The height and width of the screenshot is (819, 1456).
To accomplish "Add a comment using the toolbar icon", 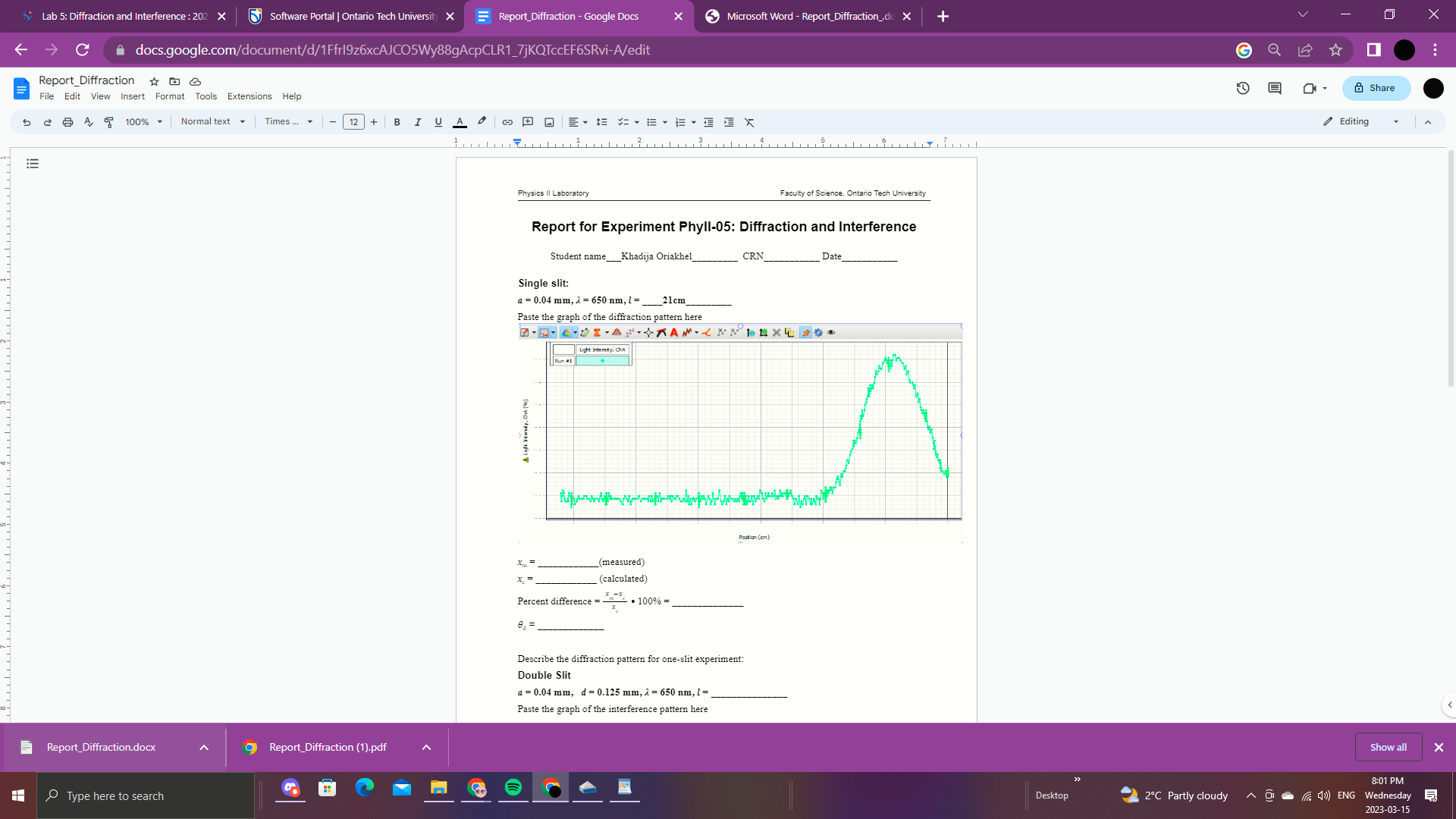I will tap(528, 121).
